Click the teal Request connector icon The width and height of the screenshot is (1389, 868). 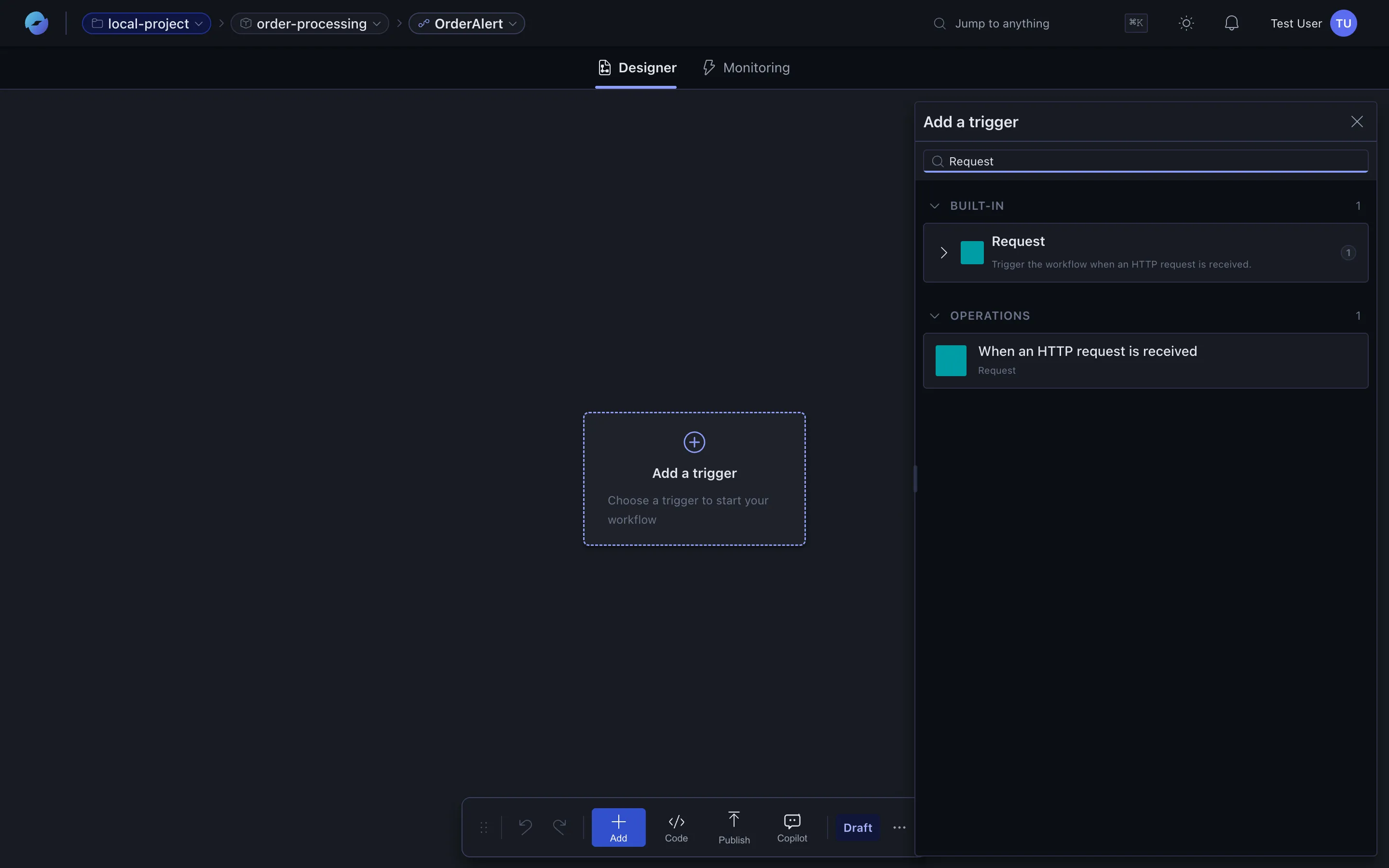click(972, 253)
